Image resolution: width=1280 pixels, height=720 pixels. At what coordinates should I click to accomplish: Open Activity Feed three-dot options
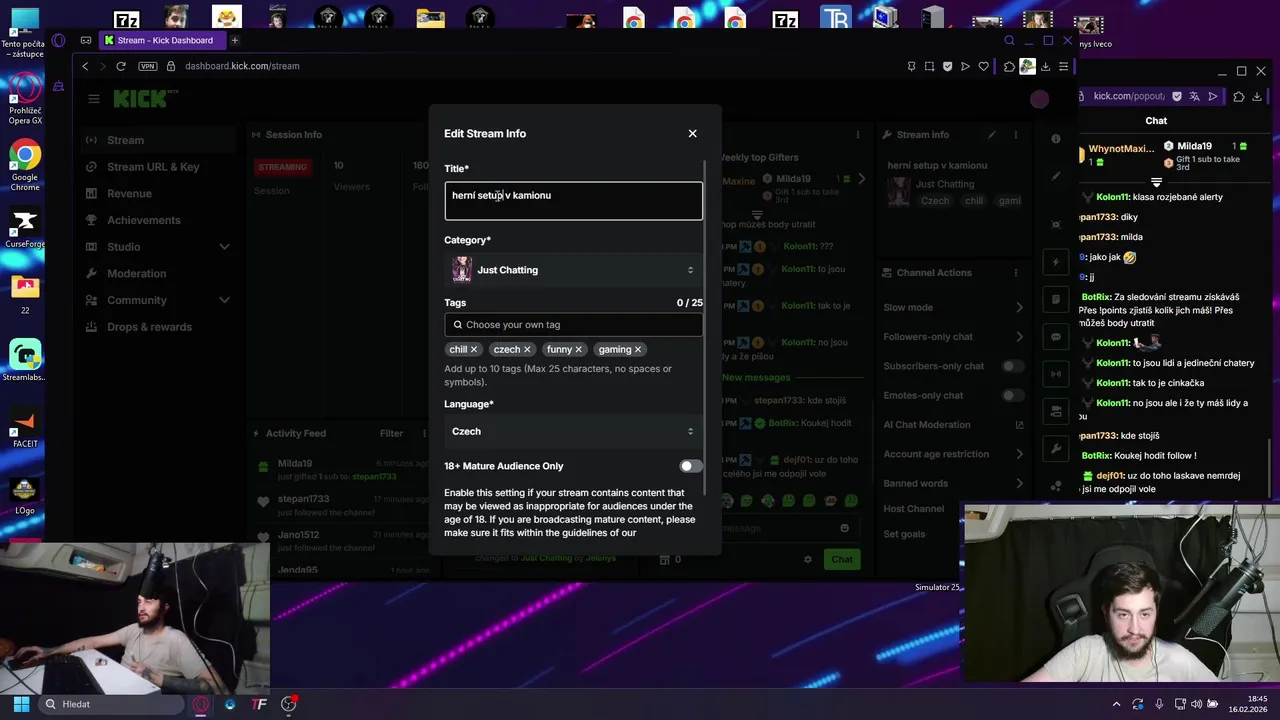(x=425, y=433)
